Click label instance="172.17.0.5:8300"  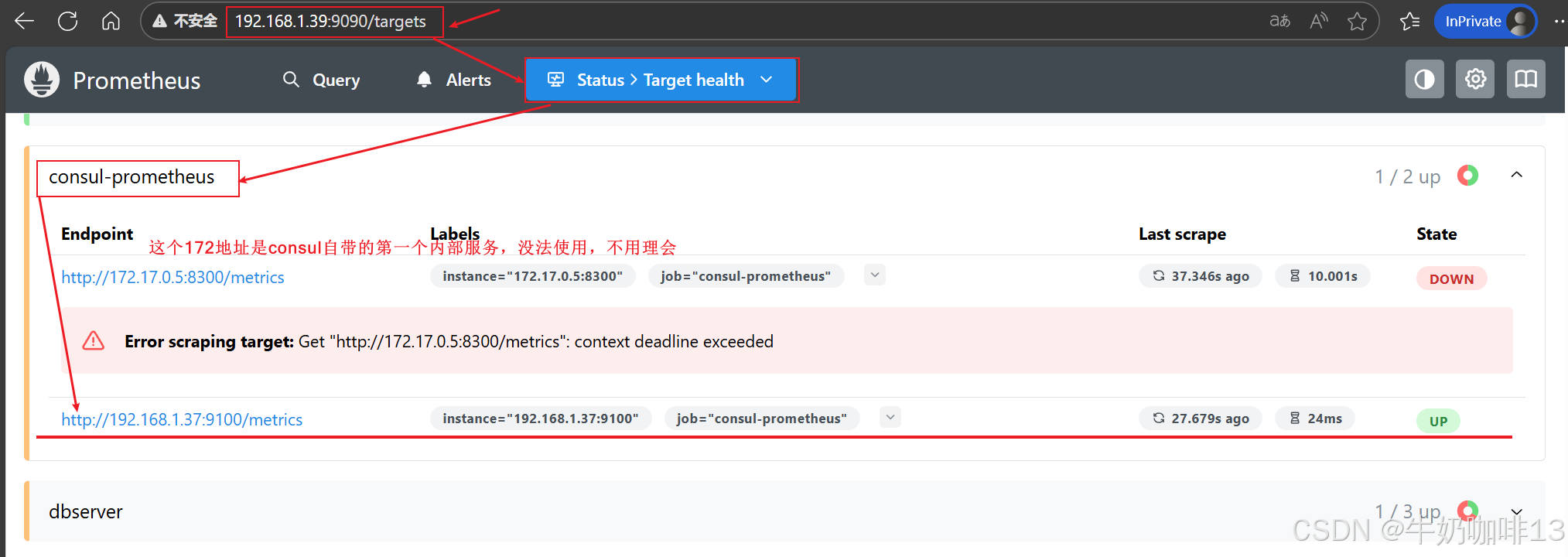(x=532, y=276)
